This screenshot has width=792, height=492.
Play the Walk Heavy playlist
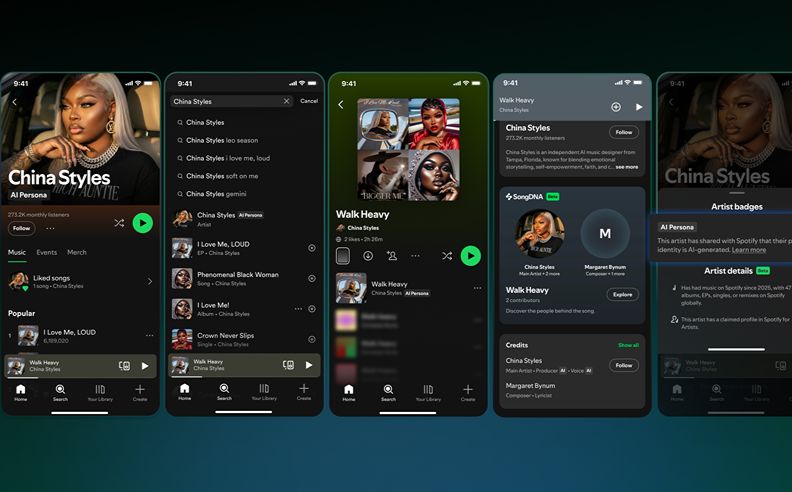point(471,256)
